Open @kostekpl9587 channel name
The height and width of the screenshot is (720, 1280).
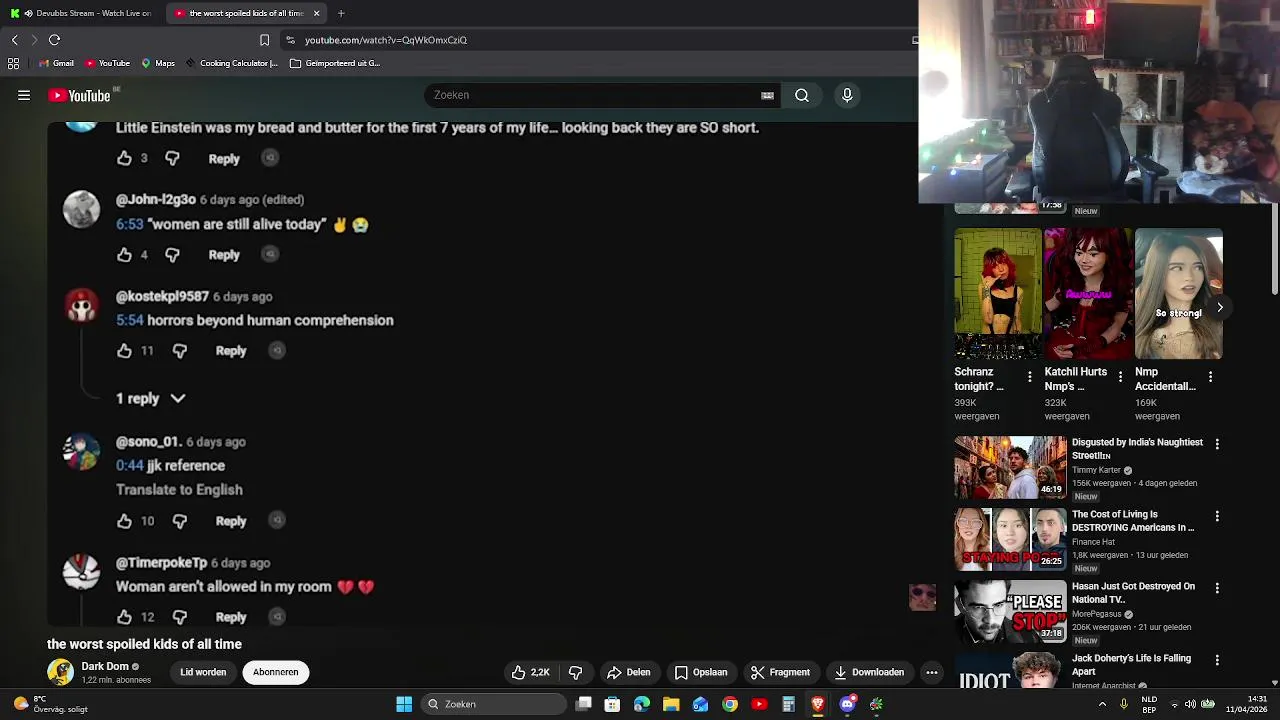click(x=162, y=297)
